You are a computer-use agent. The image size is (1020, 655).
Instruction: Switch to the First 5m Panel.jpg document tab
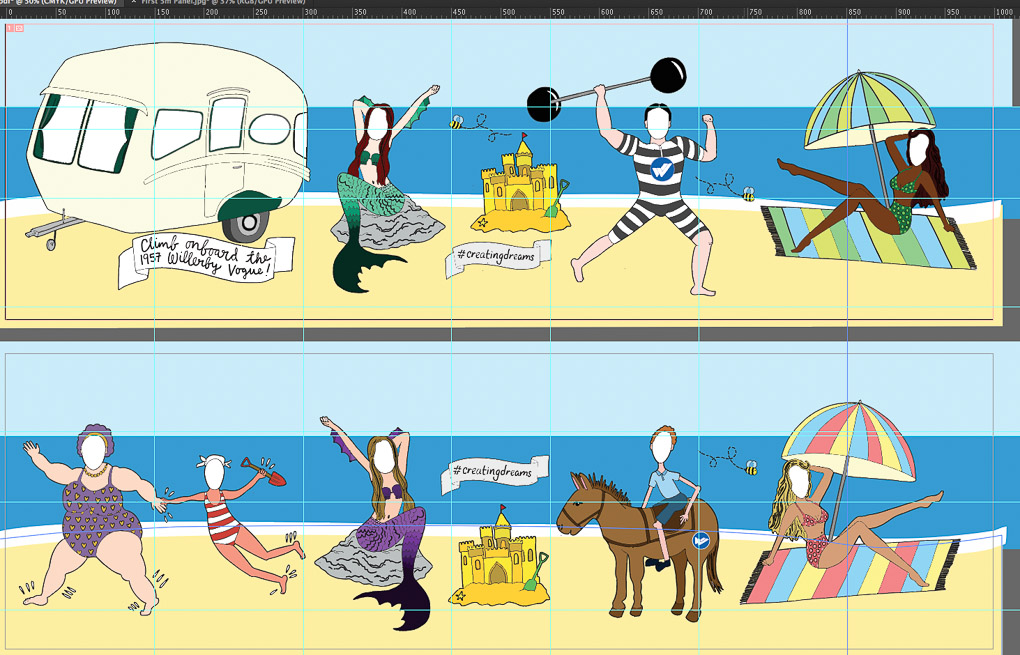point(222,2)
